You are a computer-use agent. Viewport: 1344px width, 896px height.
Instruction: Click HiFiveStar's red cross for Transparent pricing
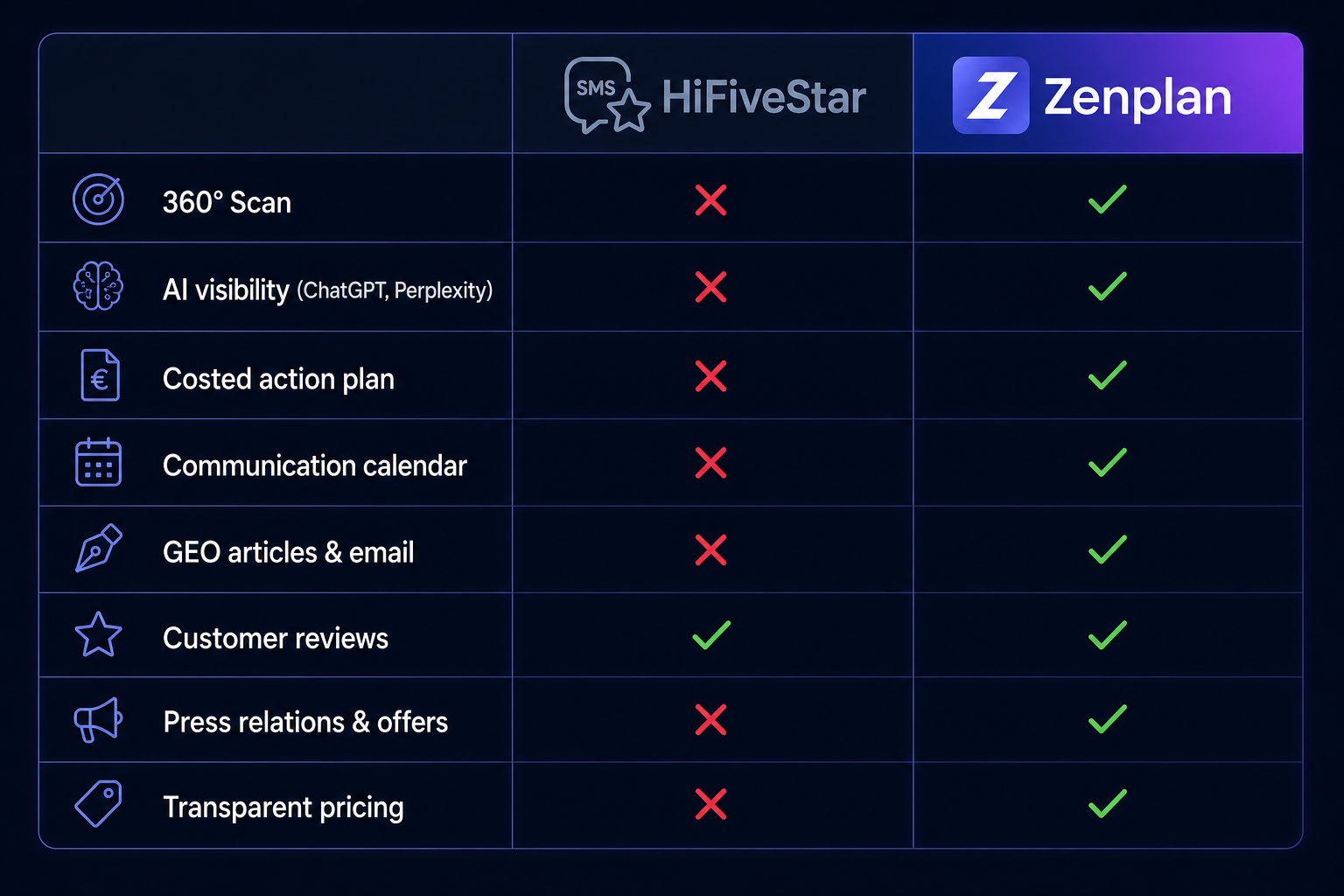[710, 804]
